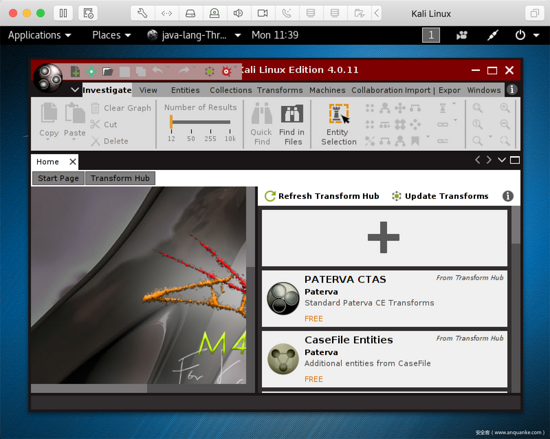Viewport: 550px width, 439px height.
Task: Switch to the Transforms ribbon tab
Action: pyautogui.click(x=280, y=90)
